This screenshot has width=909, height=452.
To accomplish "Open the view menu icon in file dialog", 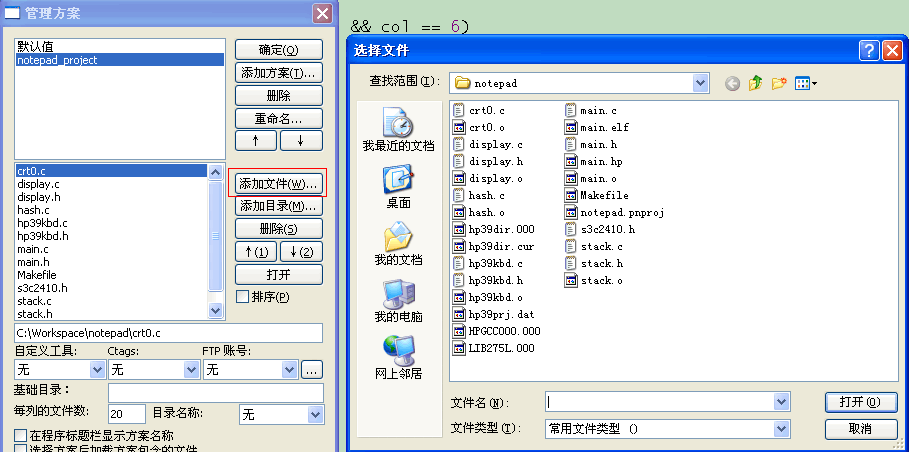I will click(x=806, y=83).
